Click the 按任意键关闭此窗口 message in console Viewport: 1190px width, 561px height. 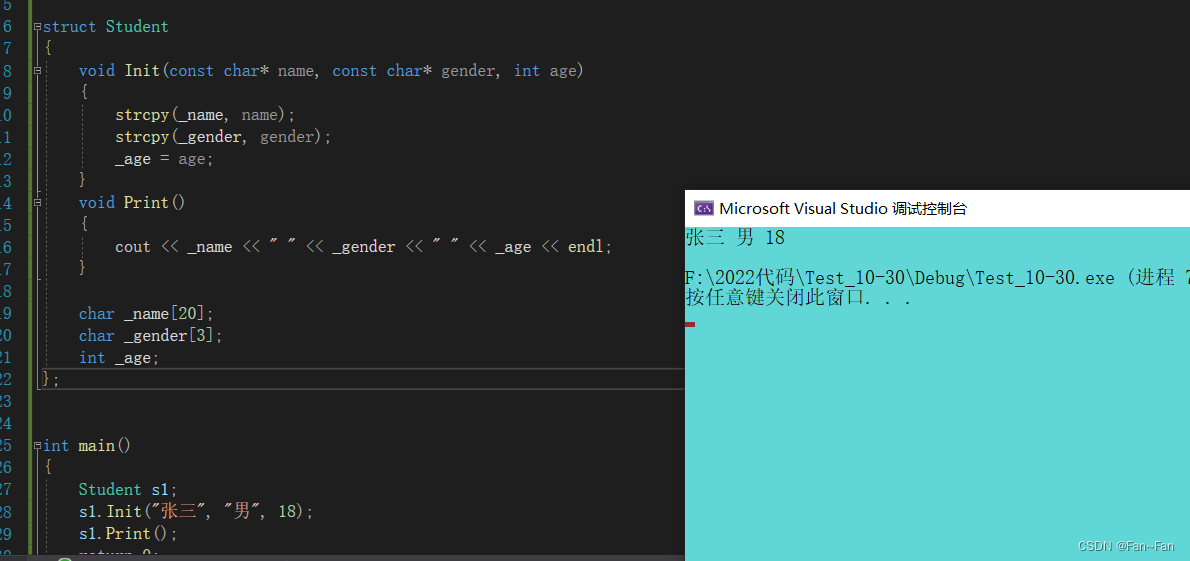coord(798,298)
